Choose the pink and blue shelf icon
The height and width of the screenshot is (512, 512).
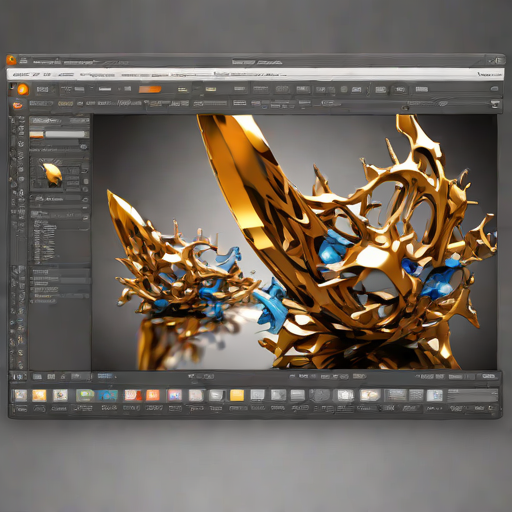coord(175,395)
